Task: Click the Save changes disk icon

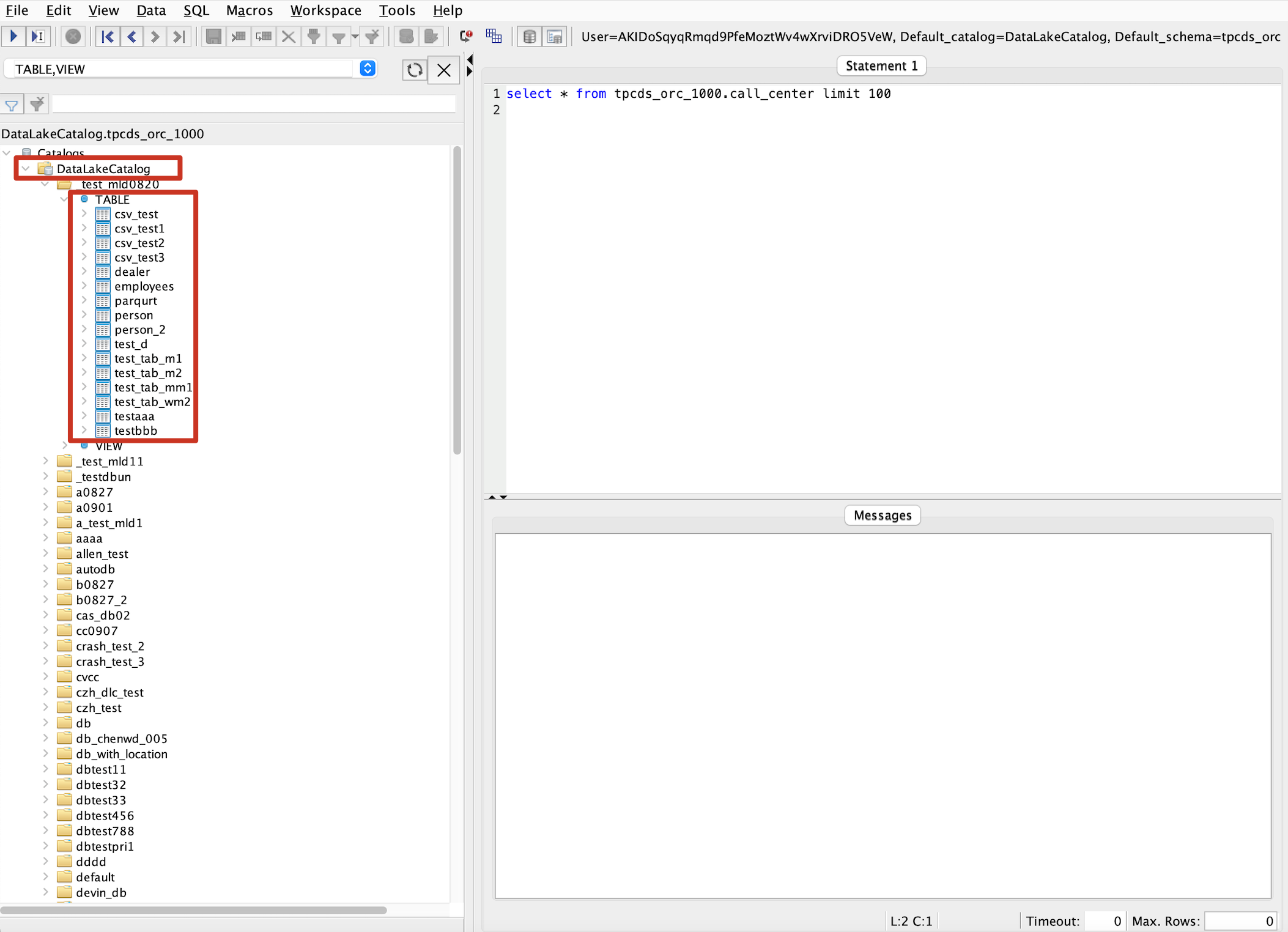Action: (x=213, y=37)
